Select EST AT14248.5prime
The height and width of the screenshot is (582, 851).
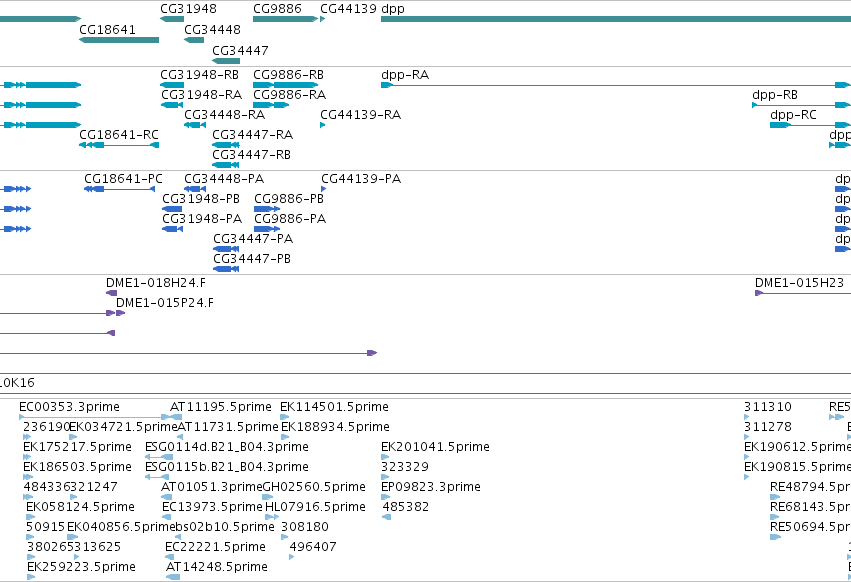tap(217, 567)
